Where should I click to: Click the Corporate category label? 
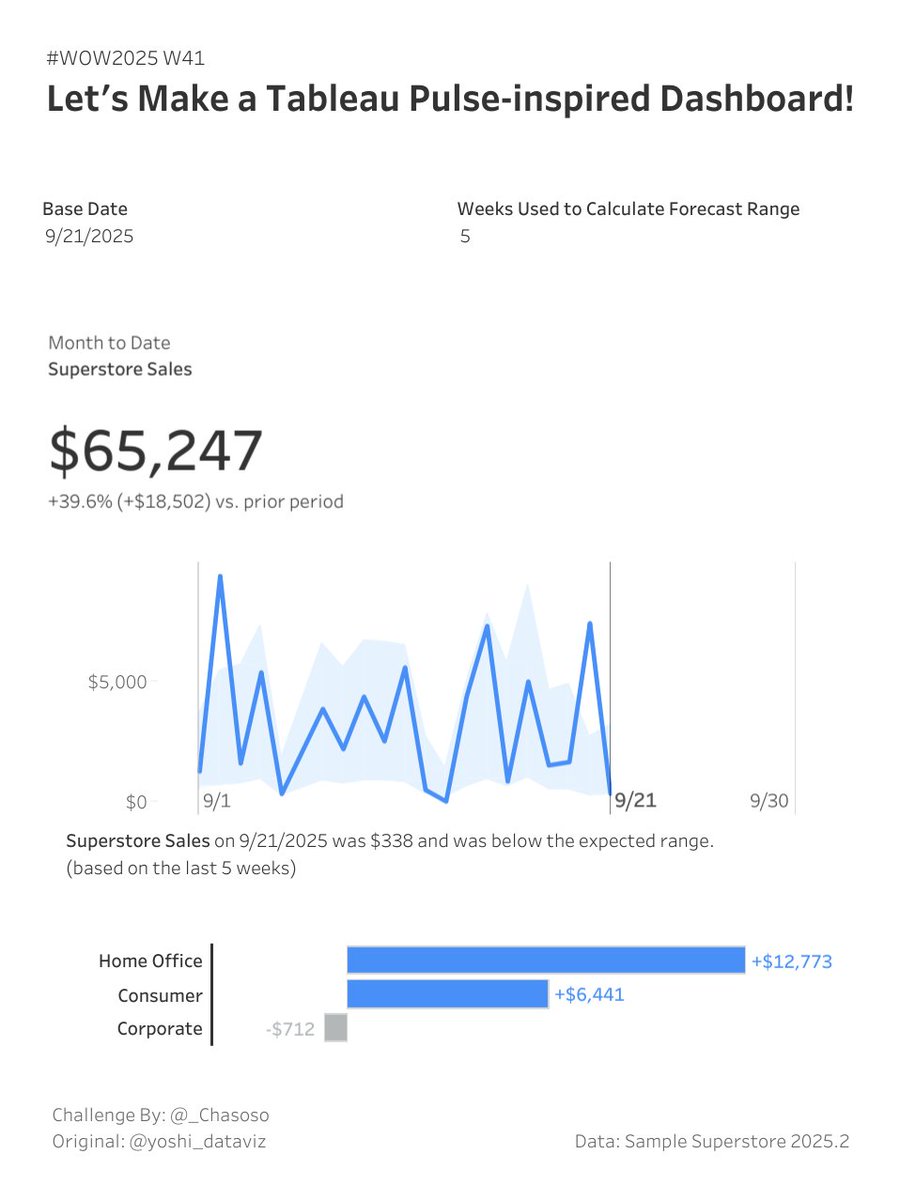point(160,1028)
